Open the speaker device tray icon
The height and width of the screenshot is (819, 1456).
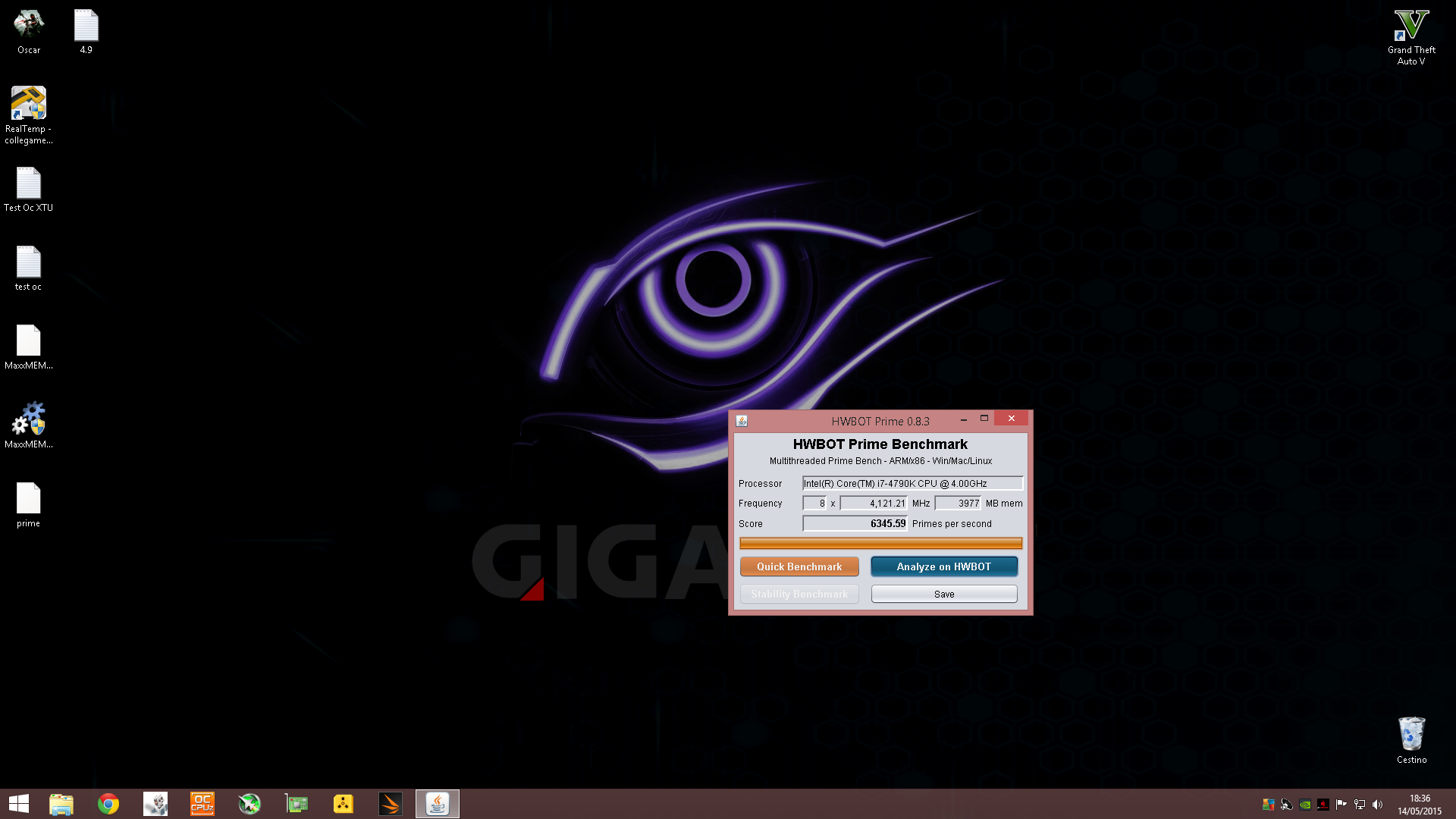pos(1286,805)
